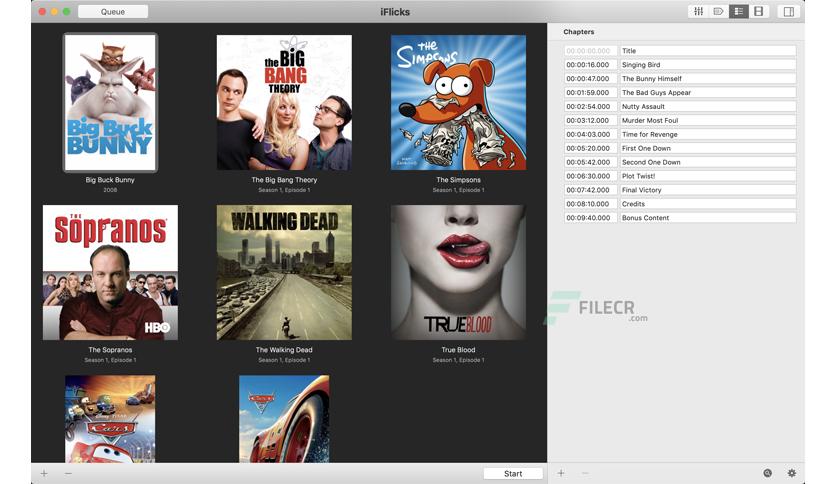The height and width of the screenshot is (484, 836).
Task: Switch to the metadata tag panel icon
Action: tap(718, 11)
